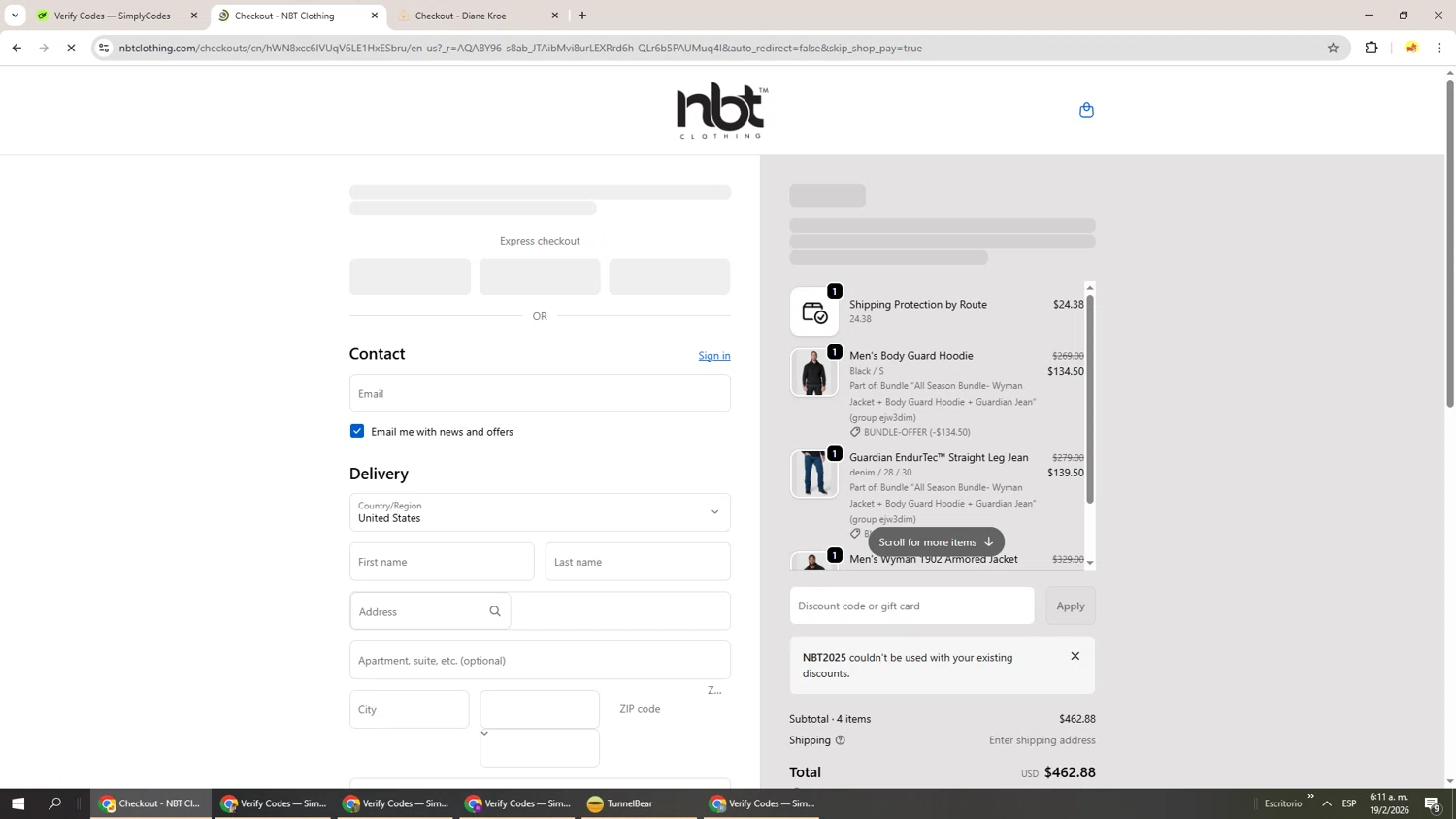Image resolution: width=1456 pixels, height=819 pixels.
Task: Focus the First name field
Action: (442, 562)
